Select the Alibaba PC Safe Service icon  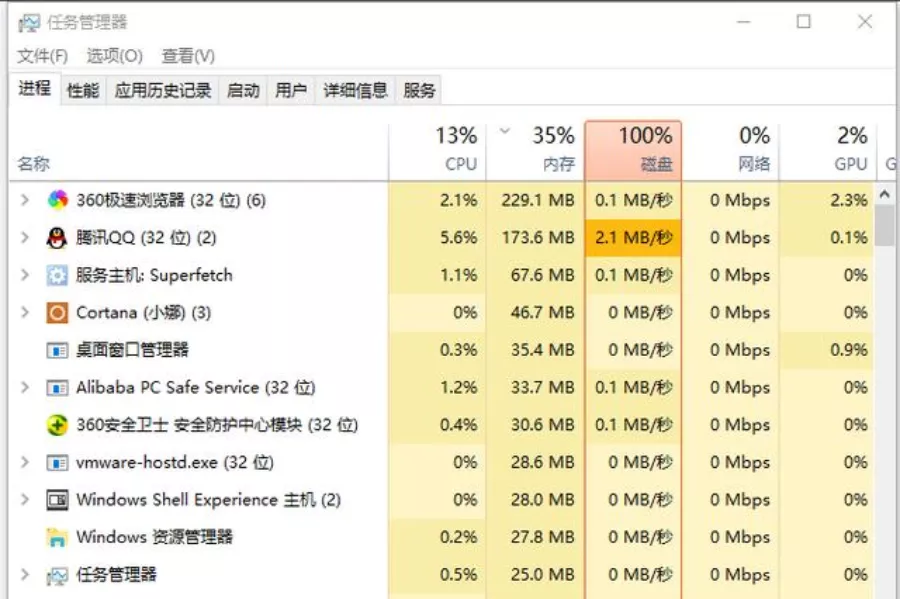[x=56, y=387]
